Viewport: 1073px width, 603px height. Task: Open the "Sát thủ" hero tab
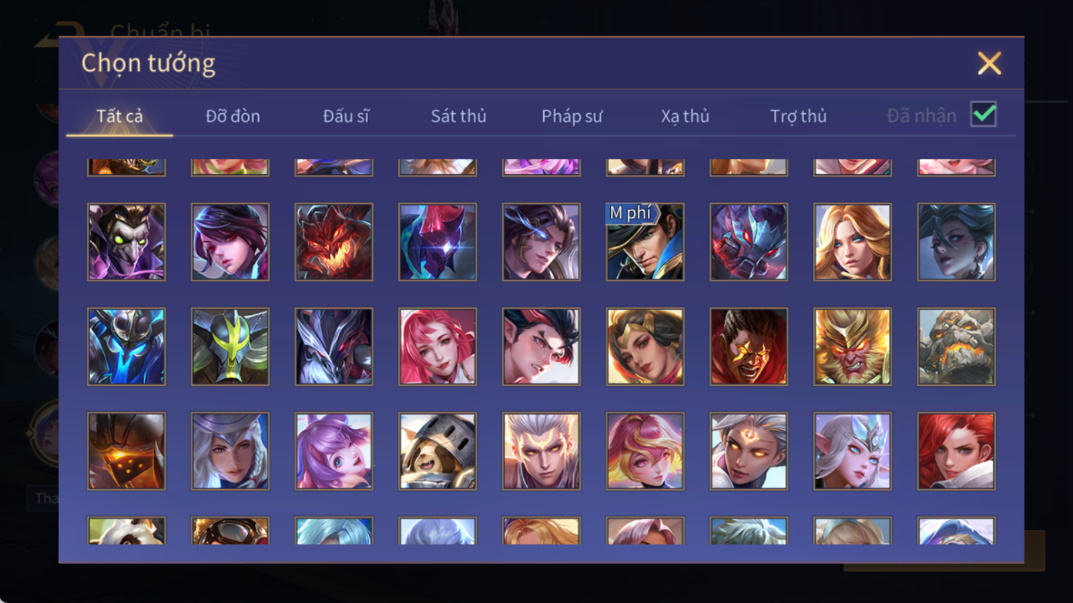(x=458, y=116)
